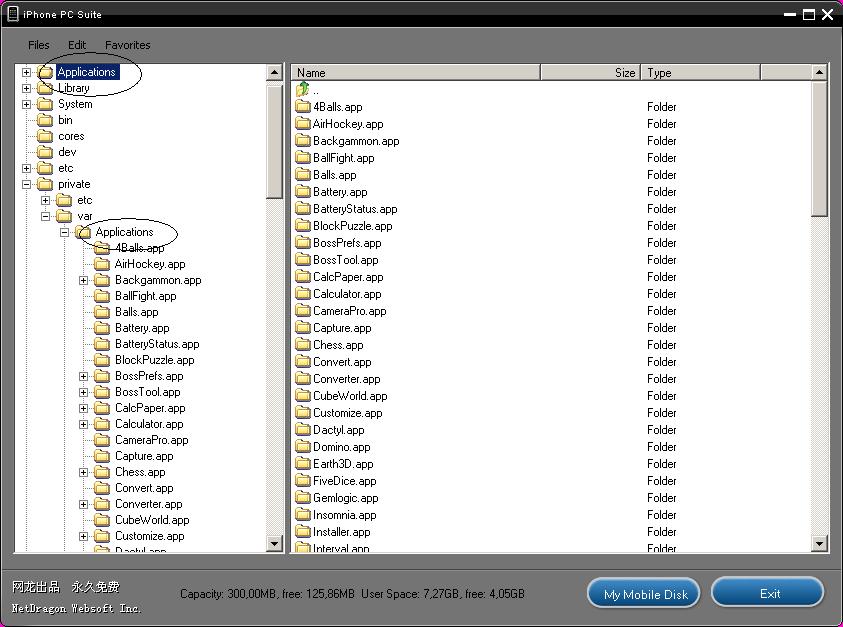Image resolution: width=843 pixels, height=627 pixels.
Task: Click the Earth3D.app folder icon
Action: point(303,464)
